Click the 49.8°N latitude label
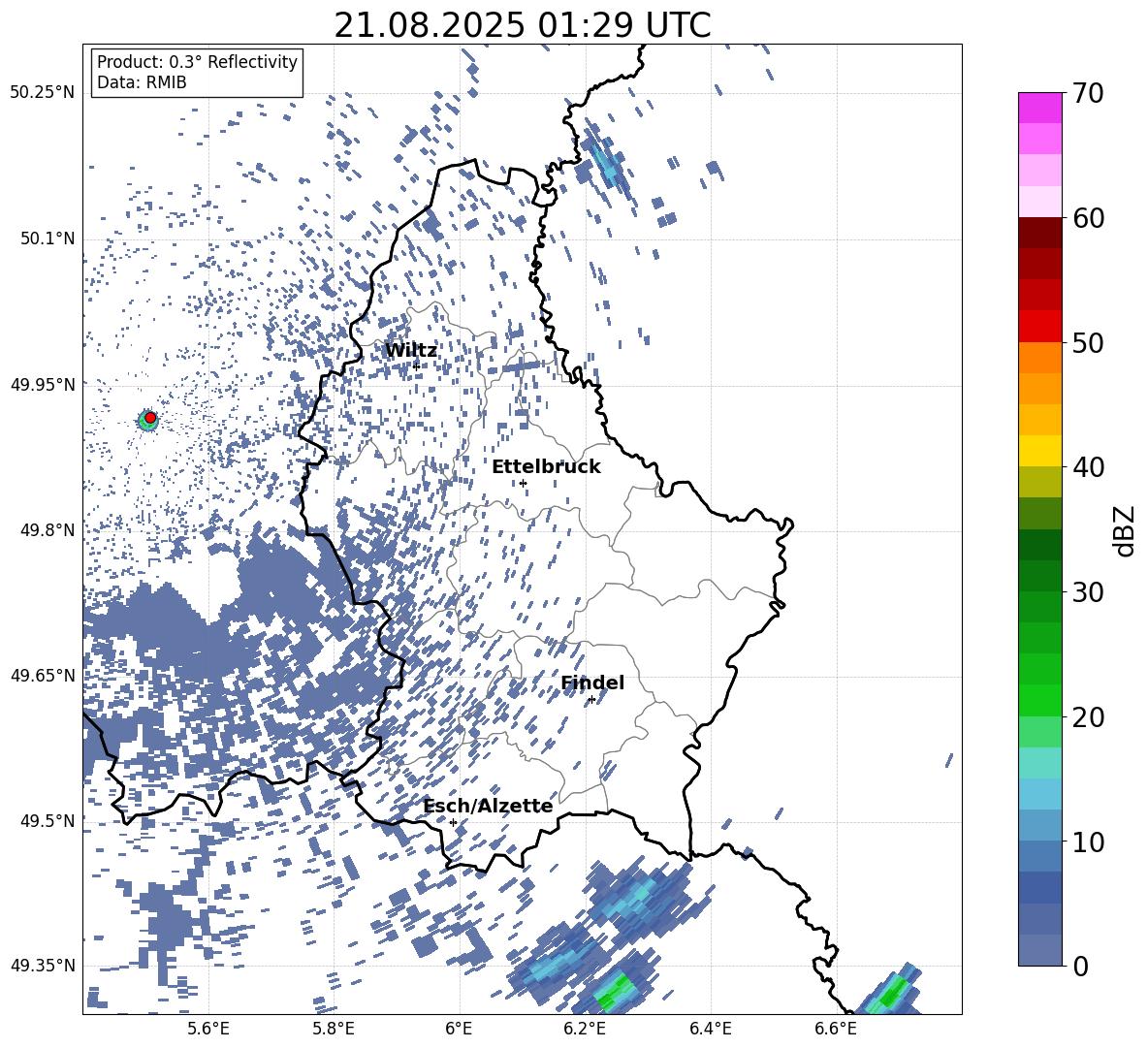This screenshot has width=1148, height=1048. [x=47, y=530]
